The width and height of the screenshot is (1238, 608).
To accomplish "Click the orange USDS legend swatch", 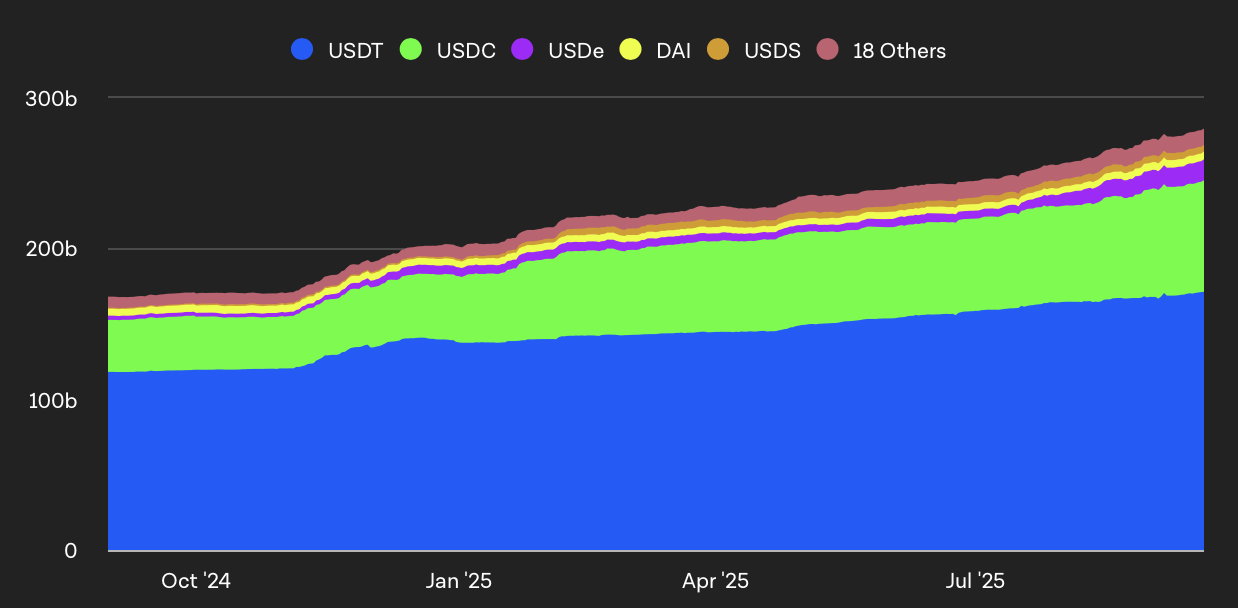I will point(721,50).
